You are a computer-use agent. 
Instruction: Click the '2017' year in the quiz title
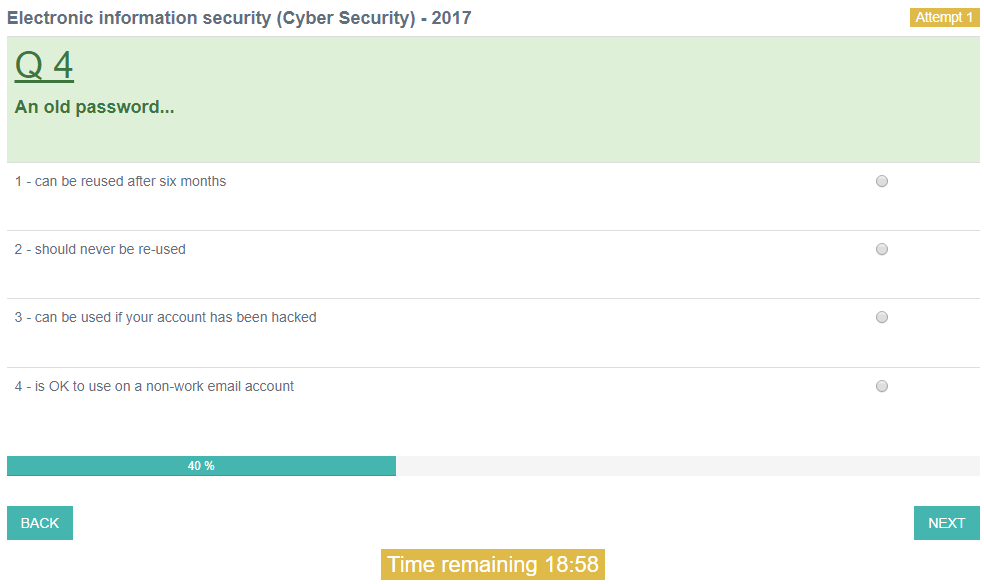[x=449, y=17]
